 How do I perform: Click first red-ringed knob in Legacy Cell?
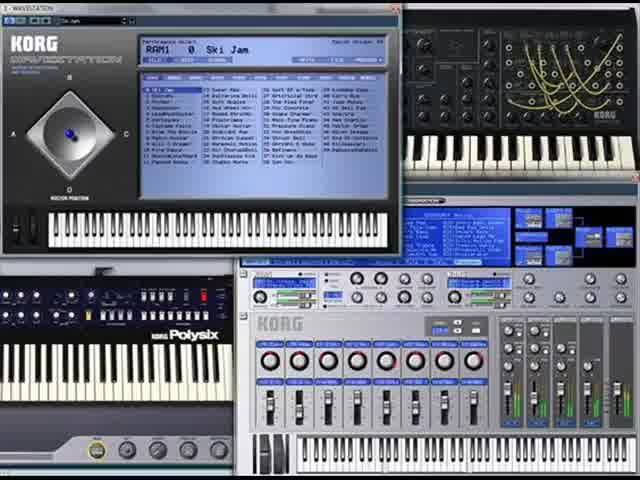[270, 361]
